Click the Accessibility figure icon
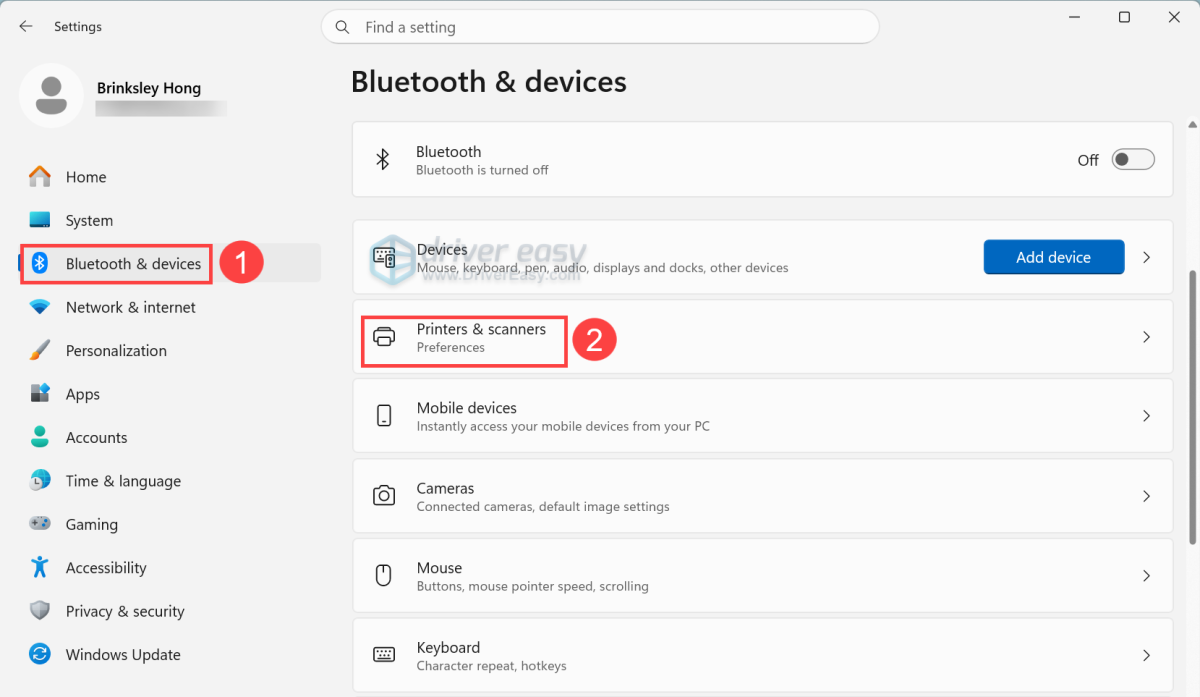 (x=40, y=567)
